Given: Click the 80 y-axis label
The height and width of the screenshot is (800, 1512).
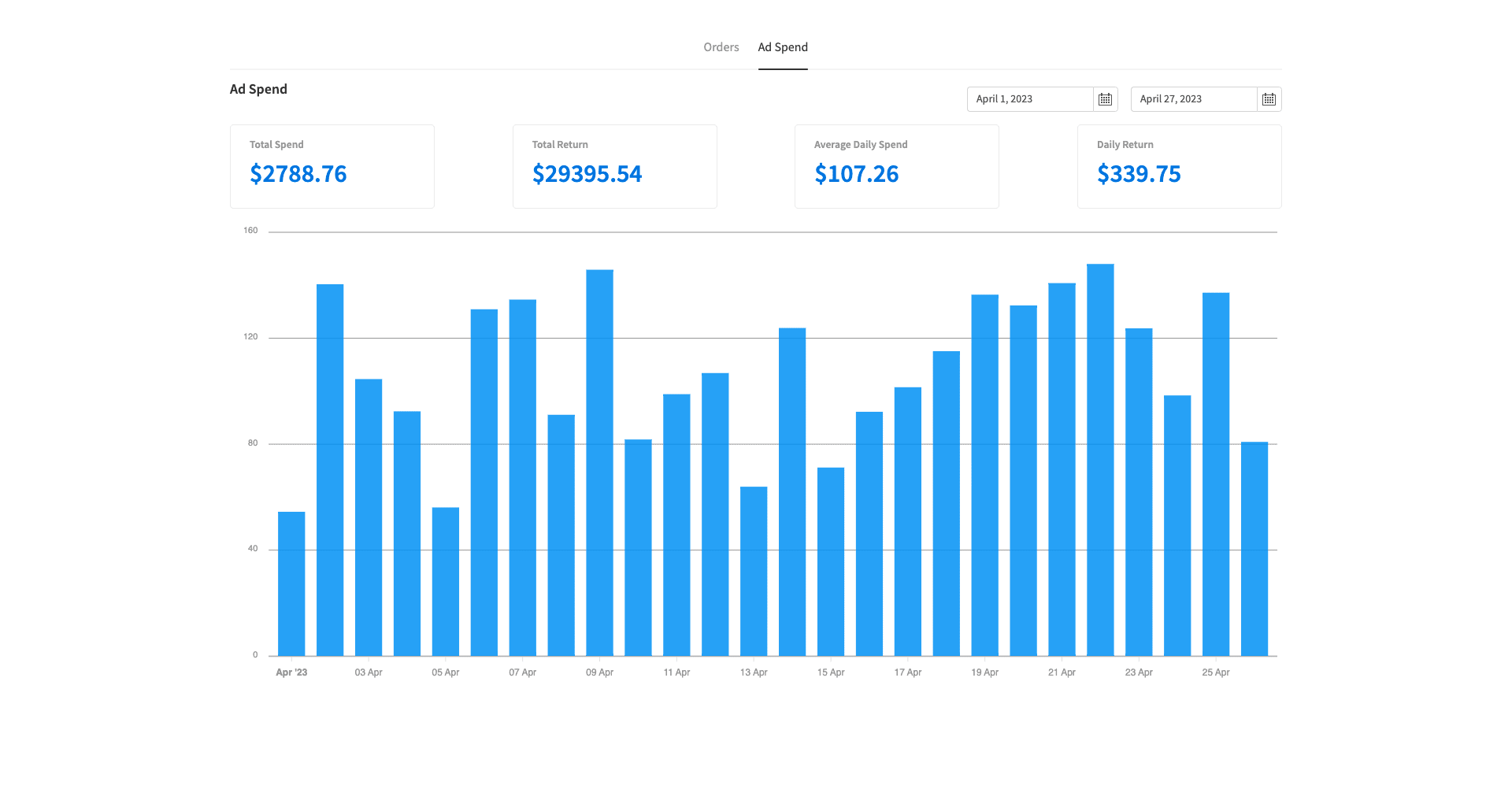Looking at the screenshot, I should point(253,443).
